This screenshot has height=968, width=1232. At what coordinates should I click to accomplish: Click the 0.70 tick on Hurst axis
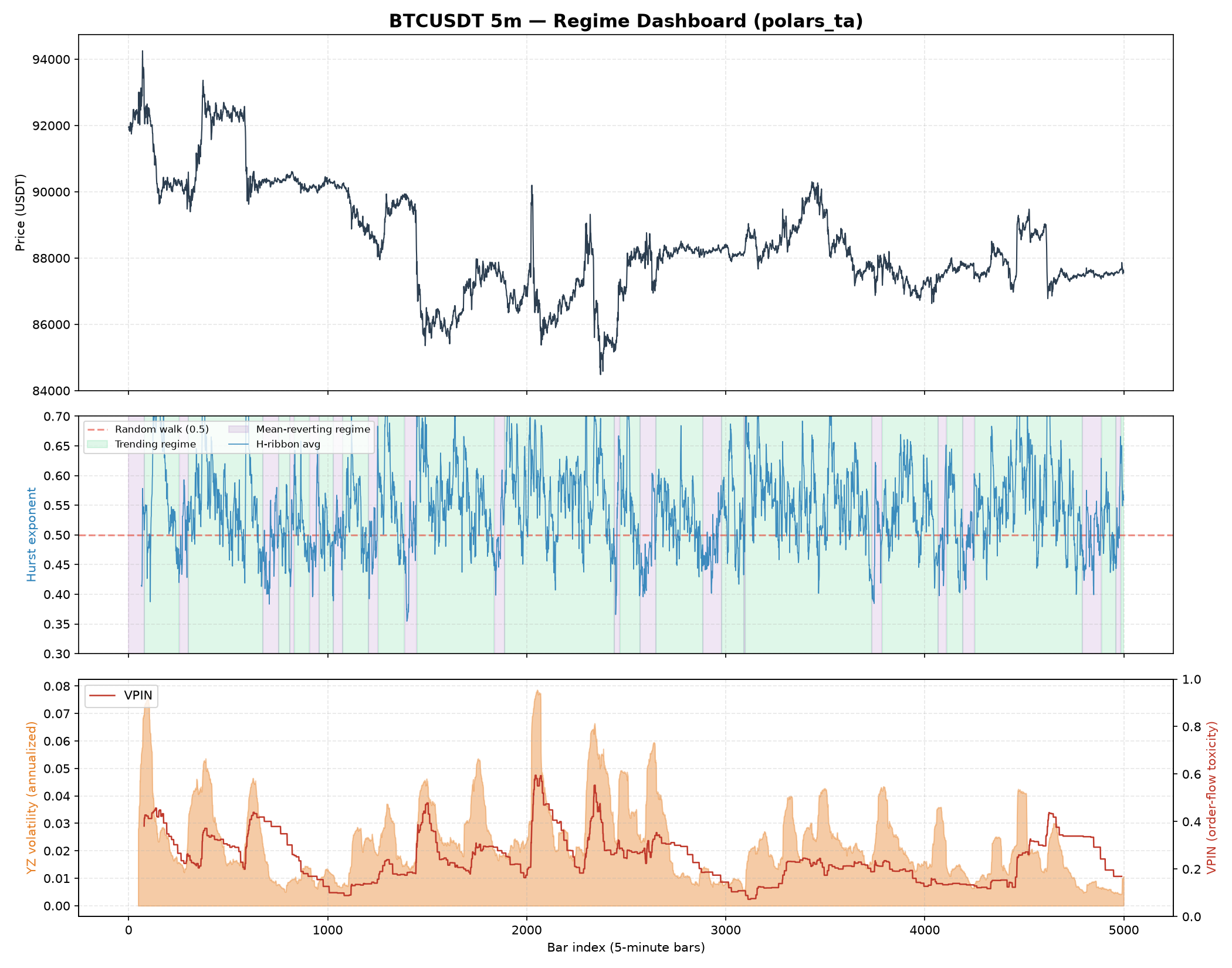coord(57,417)
